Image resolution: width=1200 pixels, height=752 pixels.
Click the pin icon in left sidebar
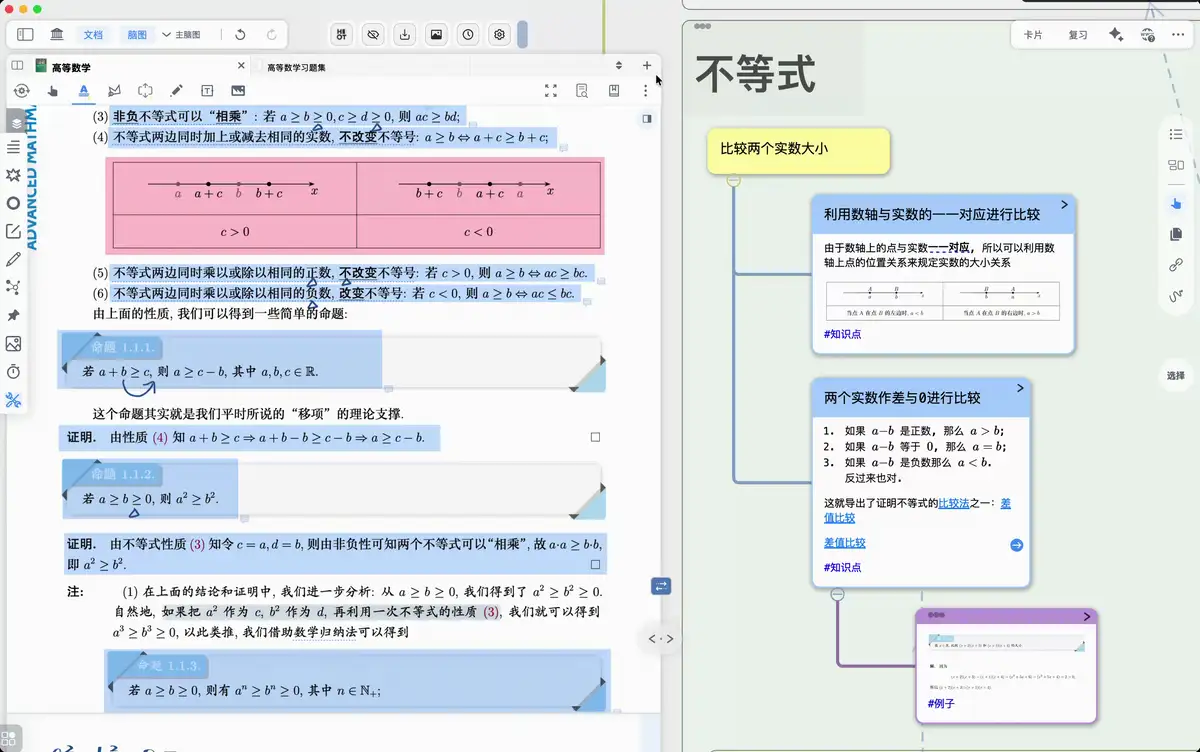coord(13,315)
